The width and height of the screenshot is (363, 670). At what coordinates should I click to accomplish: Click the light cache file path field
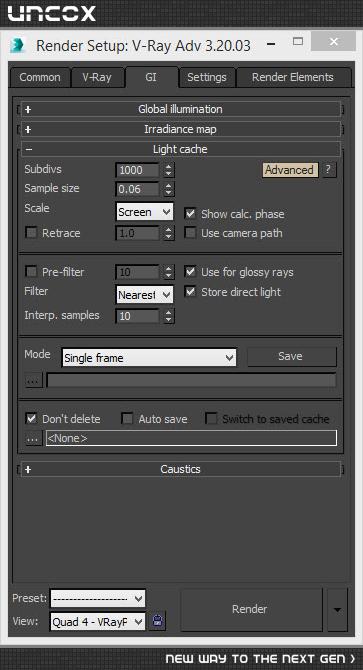191,380
